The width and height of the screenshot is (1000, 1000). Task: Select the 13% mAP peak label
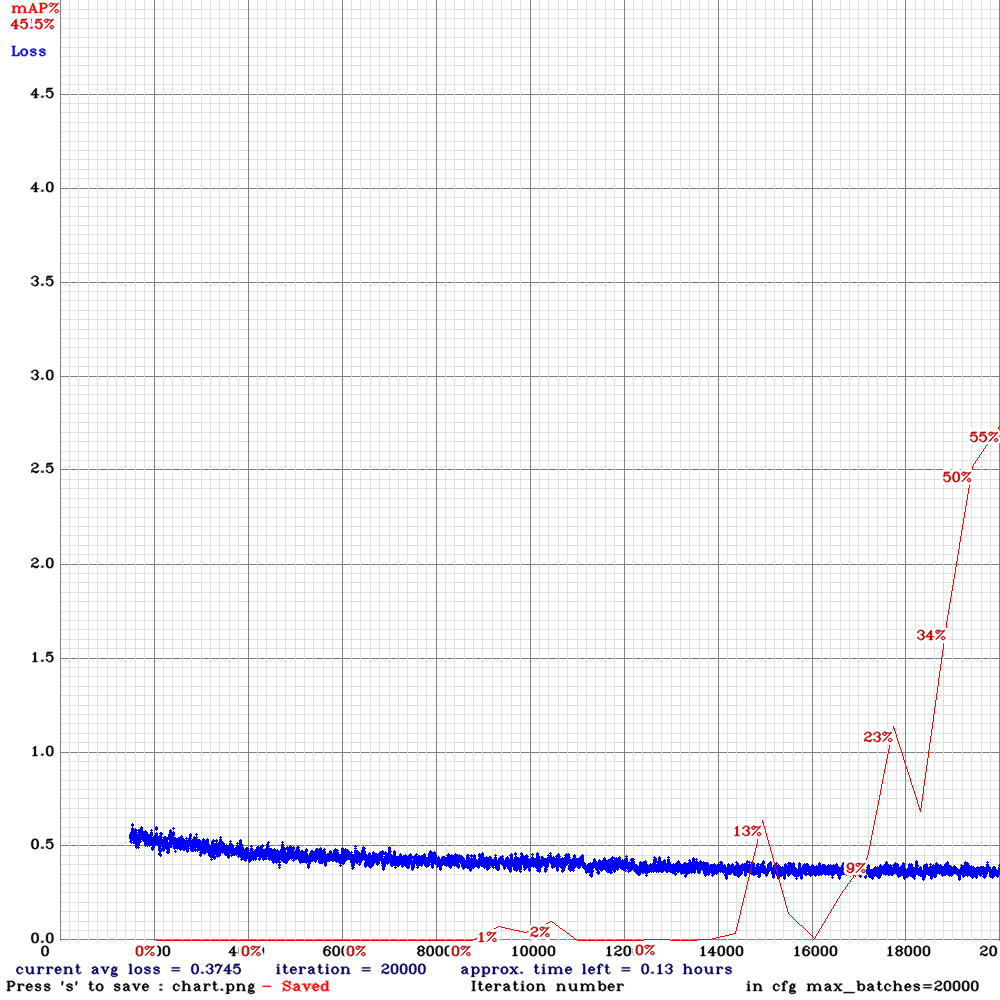coord(748,830)
